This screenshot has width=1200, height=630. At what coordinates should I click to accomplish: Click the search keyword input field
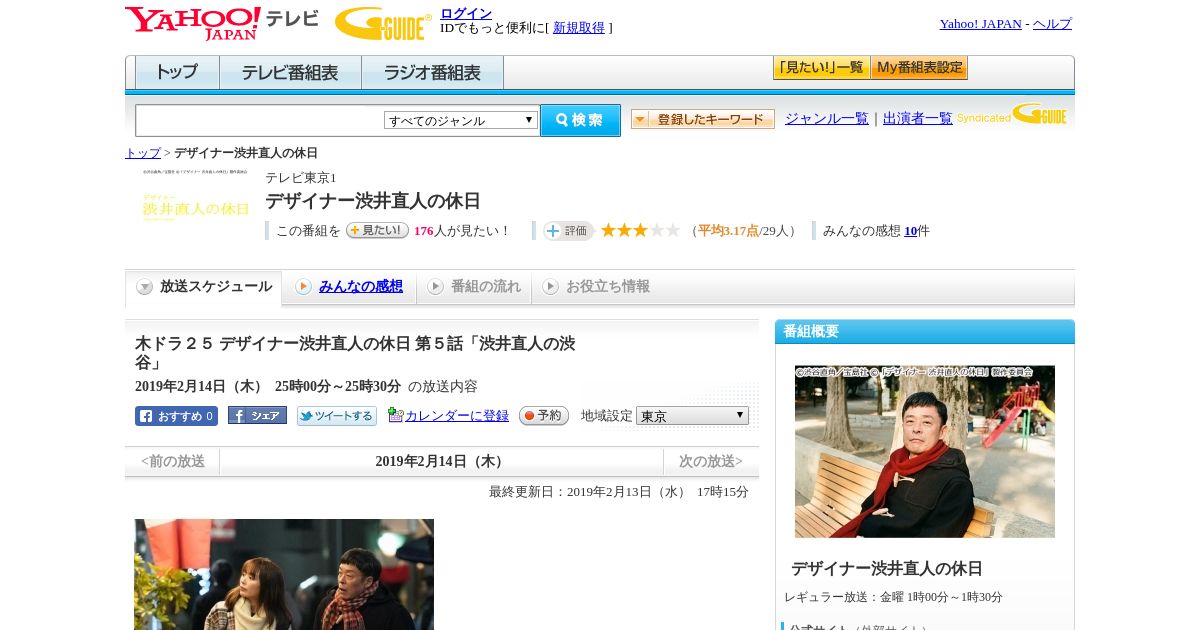(x=260, y=120)
